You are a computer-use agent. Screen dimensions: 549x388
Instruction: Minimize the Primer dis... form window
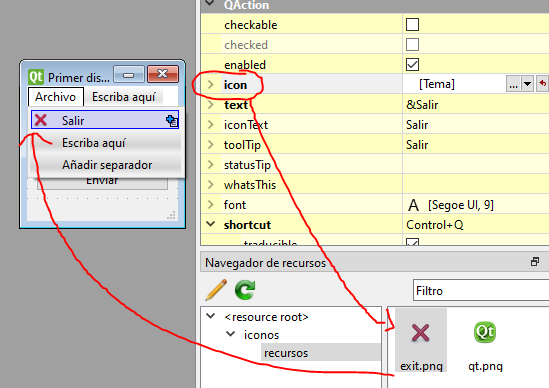tap(128, 74)
